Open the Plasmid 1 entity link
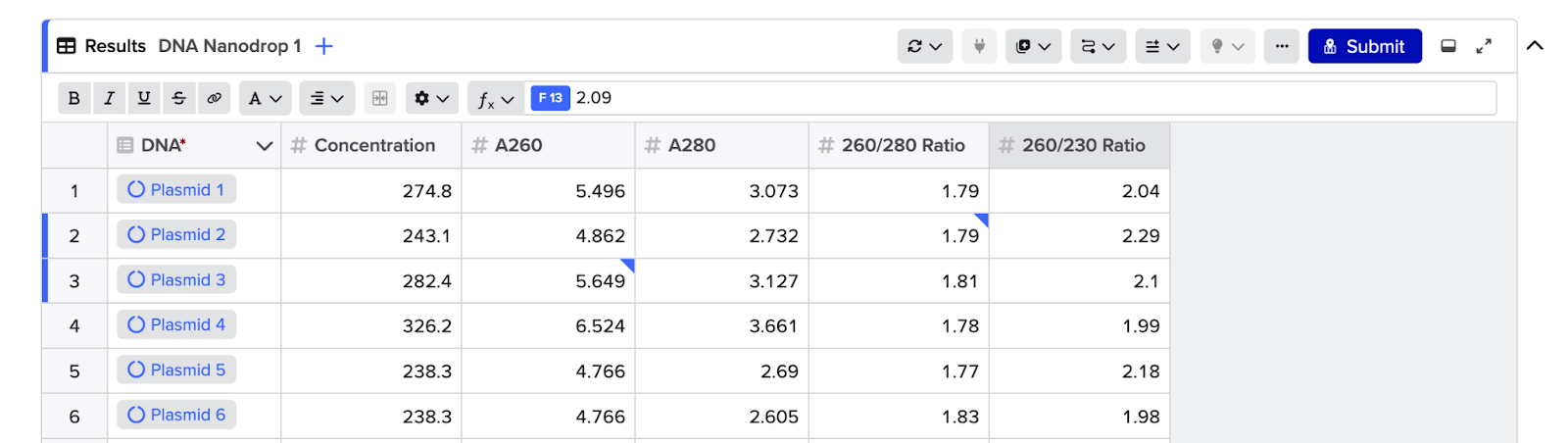The image size is (1568, 443). point(176,190)
